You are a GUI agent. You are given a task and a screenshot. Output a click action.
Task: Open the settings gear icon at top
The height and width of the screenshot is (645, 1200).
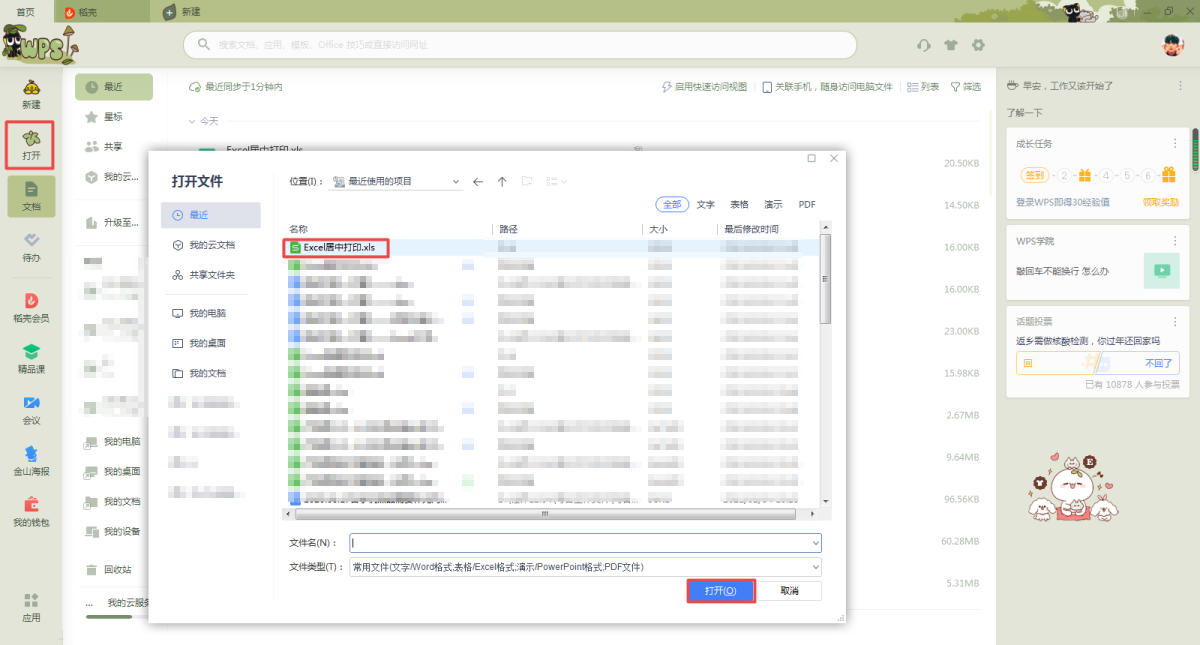(978, 45)
